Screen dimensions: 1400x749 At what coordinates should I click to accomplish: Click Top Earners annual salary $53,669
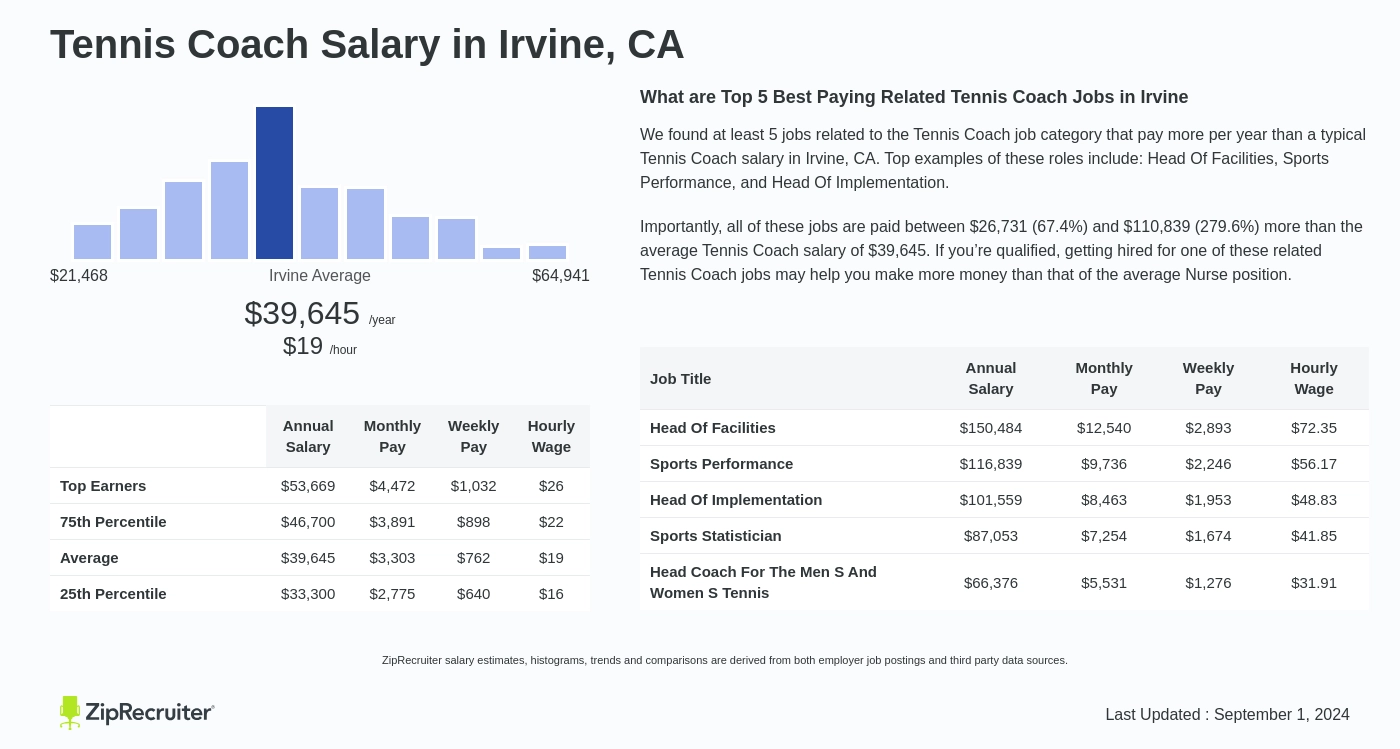308,486
